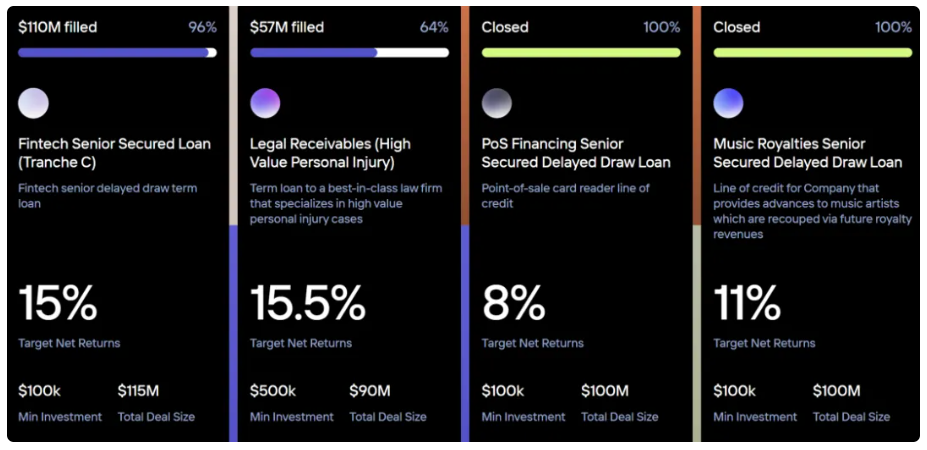Click the 8% target net returns figure
This screenshot has width=927, height=450.
pyautogui.click(x=514, y=303)
